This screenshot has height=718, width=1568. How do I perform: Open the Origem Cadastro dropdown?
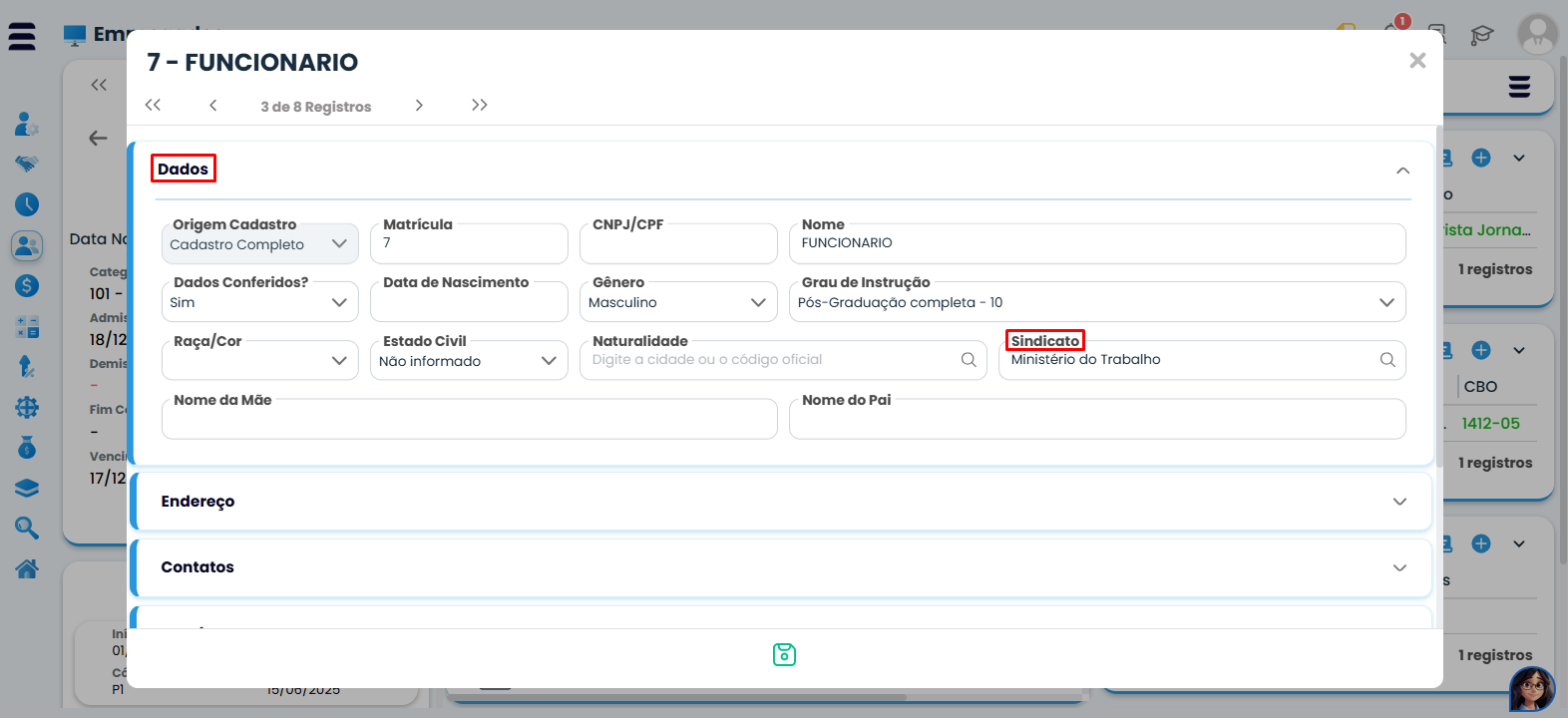tap(260, 244)
